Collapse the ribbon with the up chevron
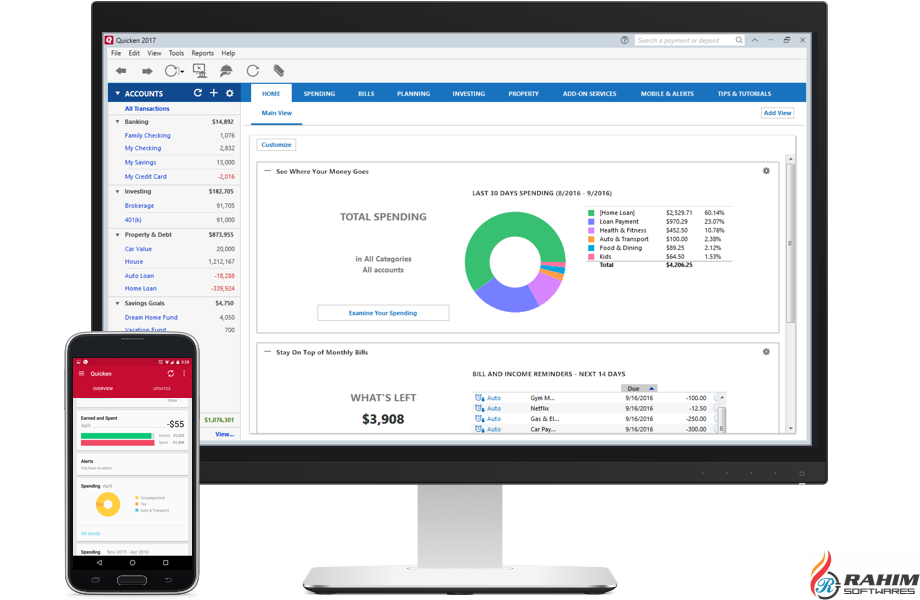The image size is (920, 600). [755, 40]
